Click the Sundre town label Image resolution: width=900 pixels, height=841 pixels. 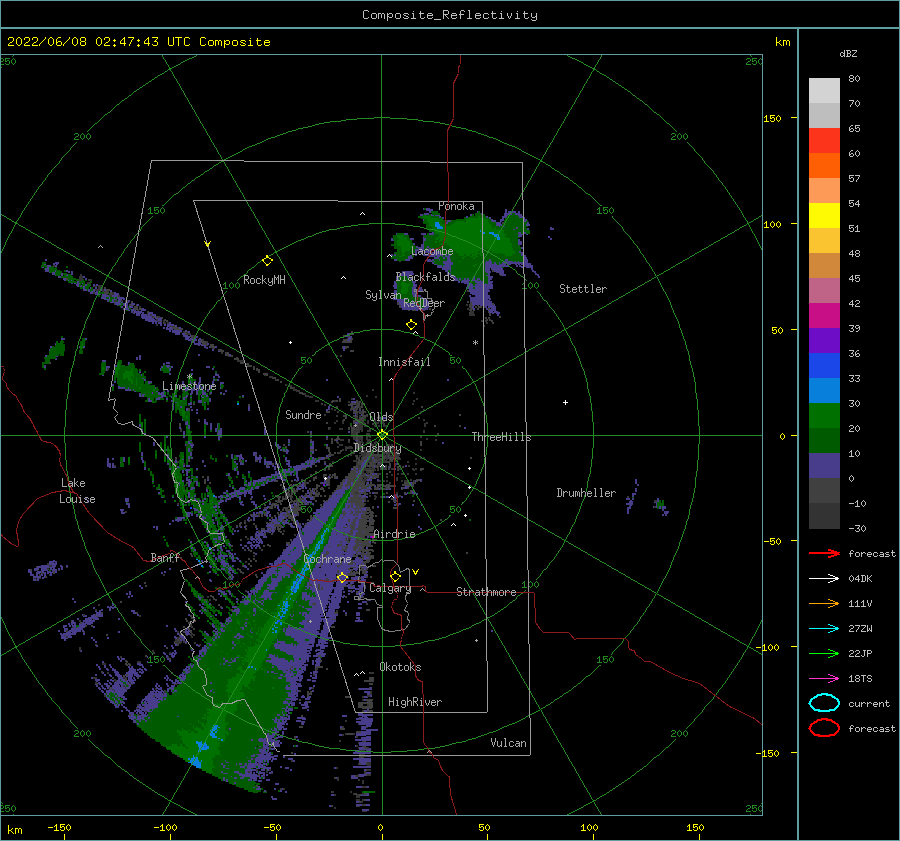click(x=303, y=414)
